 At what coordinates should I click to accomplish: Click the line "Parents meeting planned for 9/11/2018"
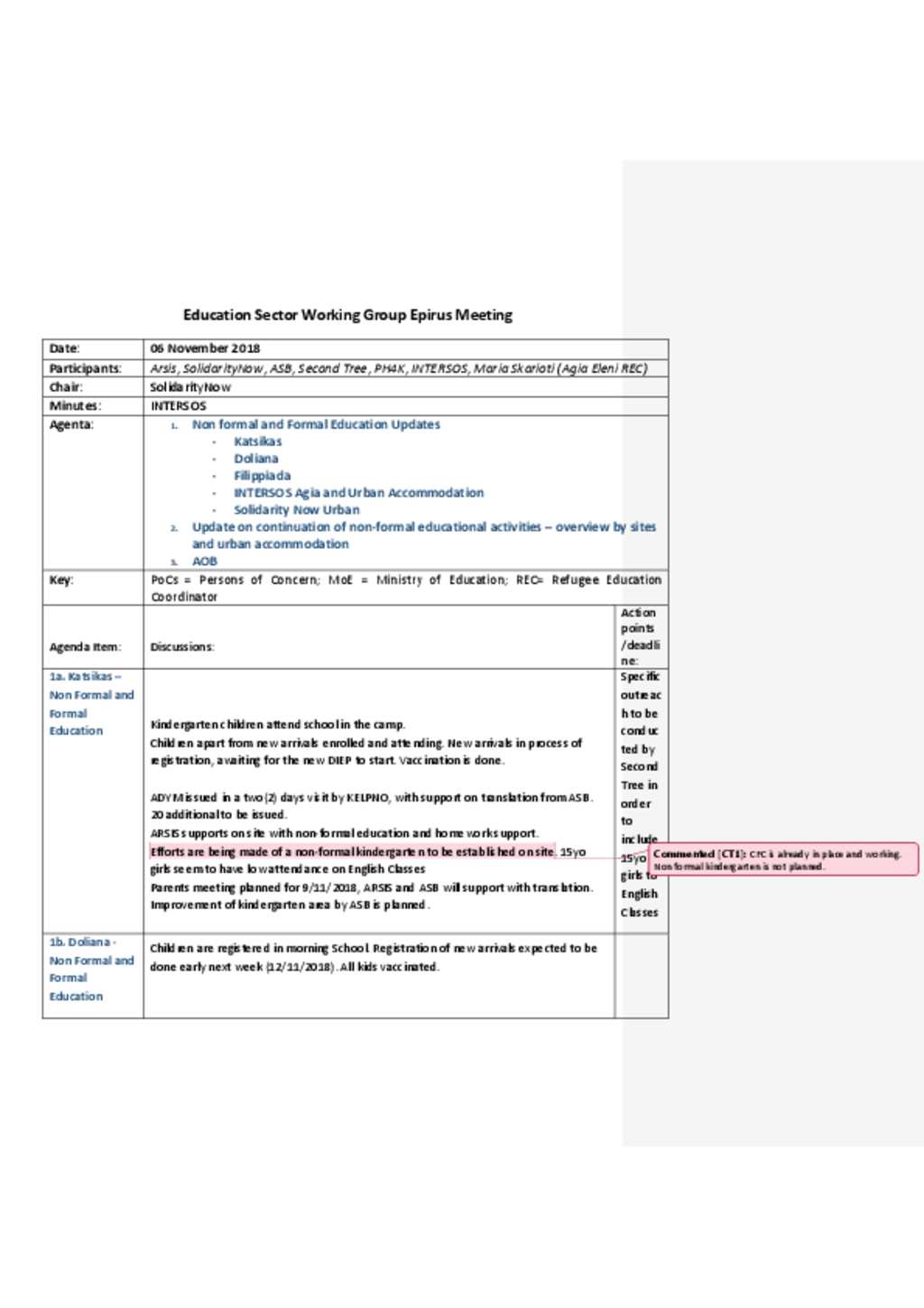pos(372,887)
